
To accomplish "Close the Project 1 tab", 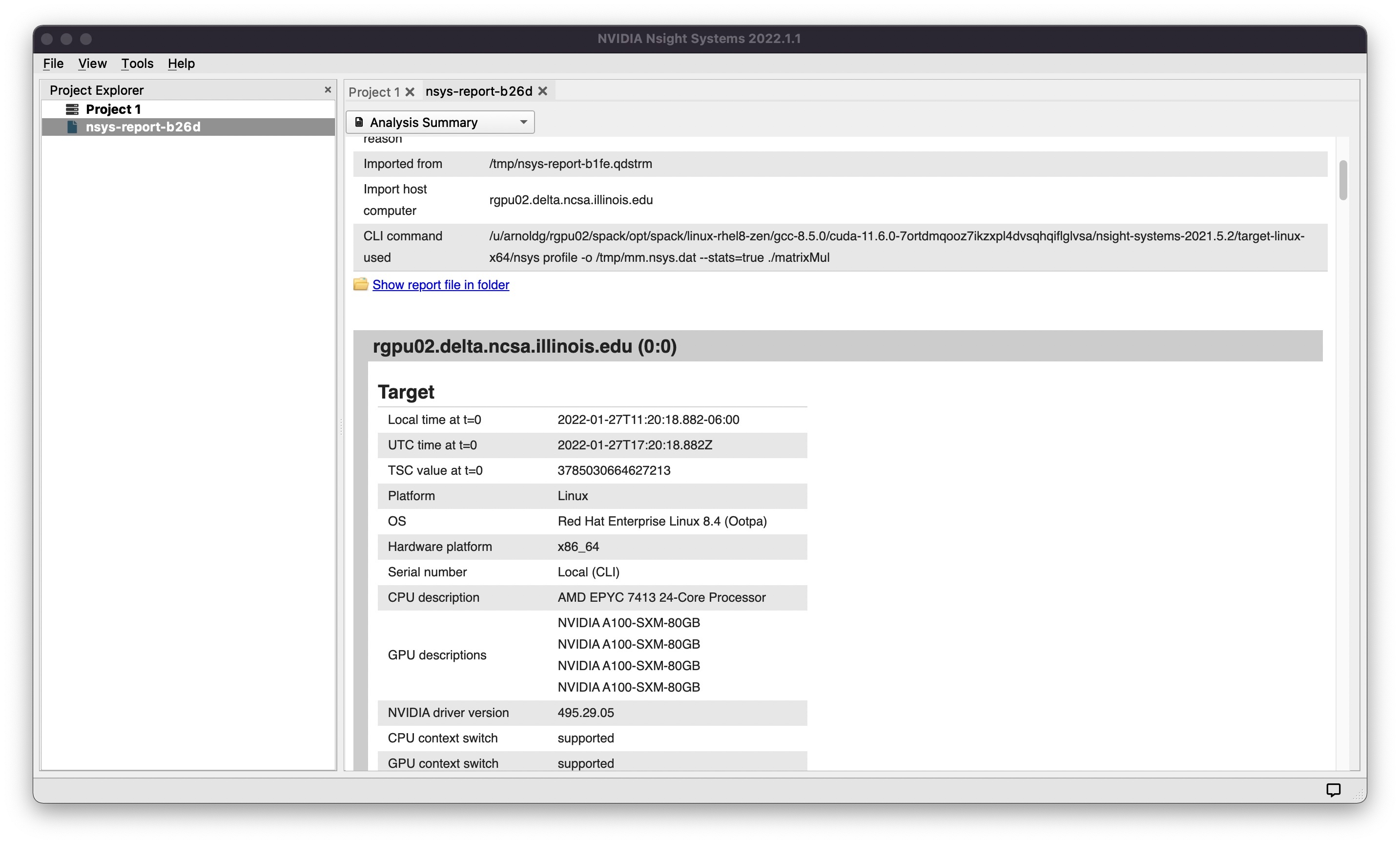I will (x=410, y=91).
